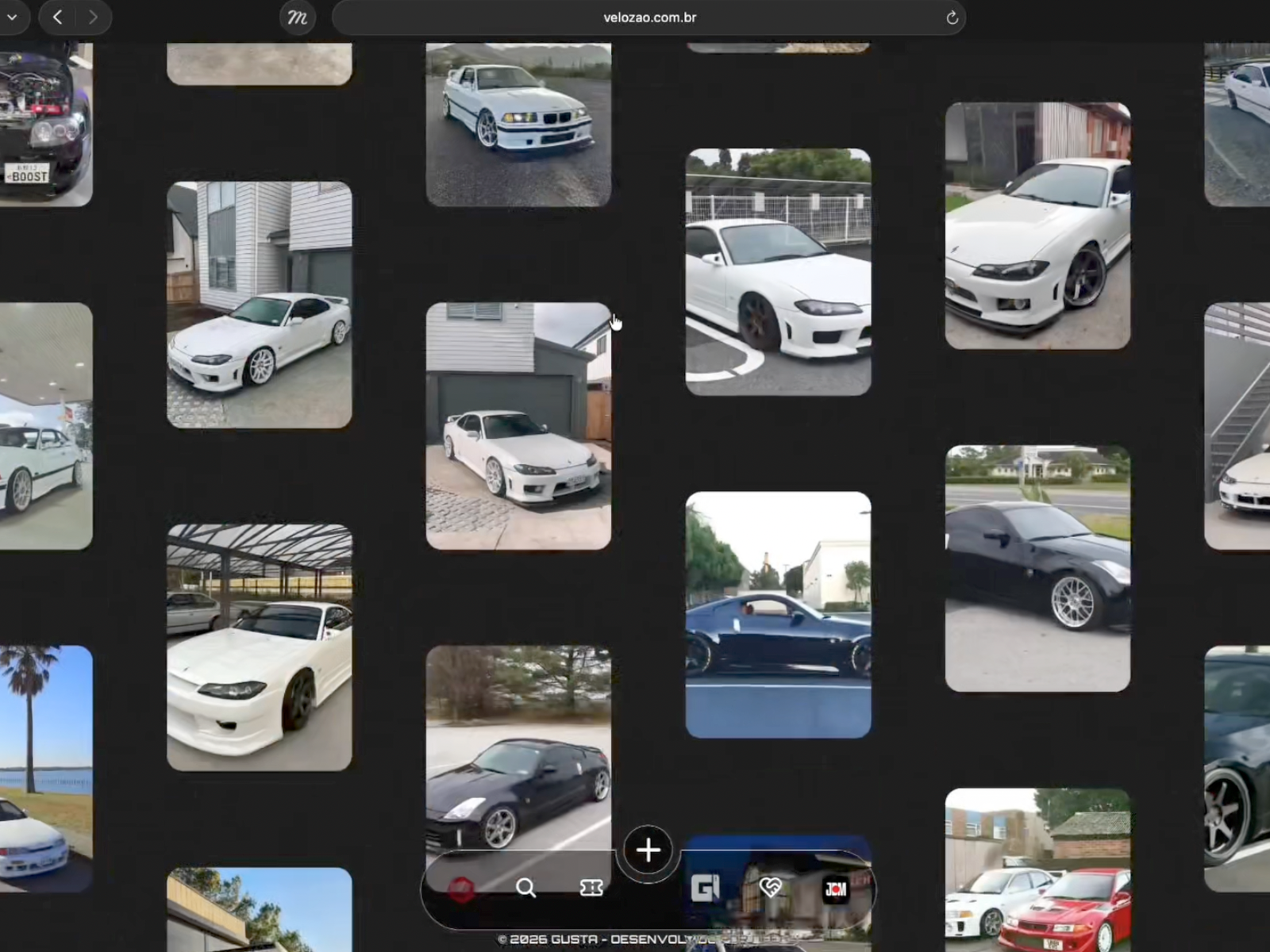Screen dimensions: 1270x952
Task: Open the white BMW E36 photo
Action: pos(518,125)
